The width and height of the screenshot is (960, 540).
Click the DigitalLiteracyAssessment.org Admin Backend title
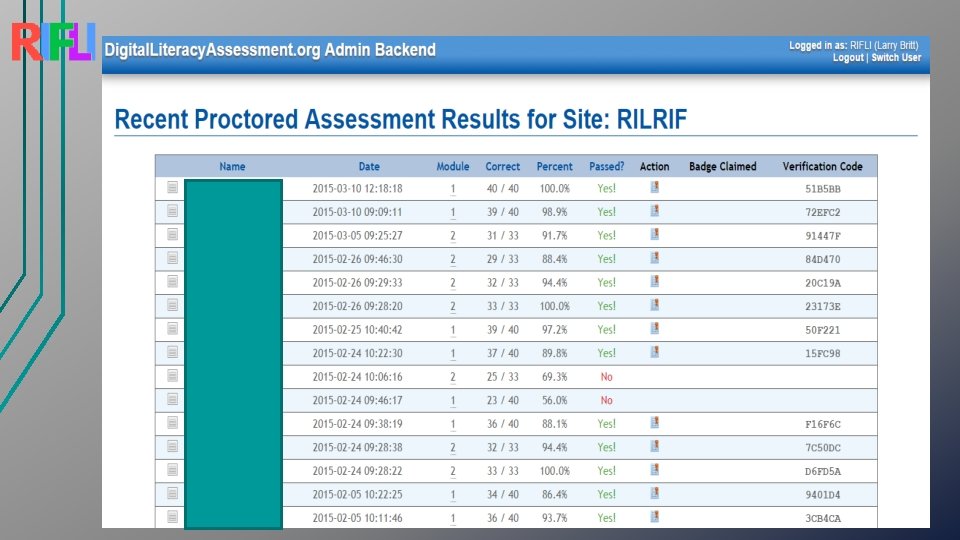[x=270, y=50]
